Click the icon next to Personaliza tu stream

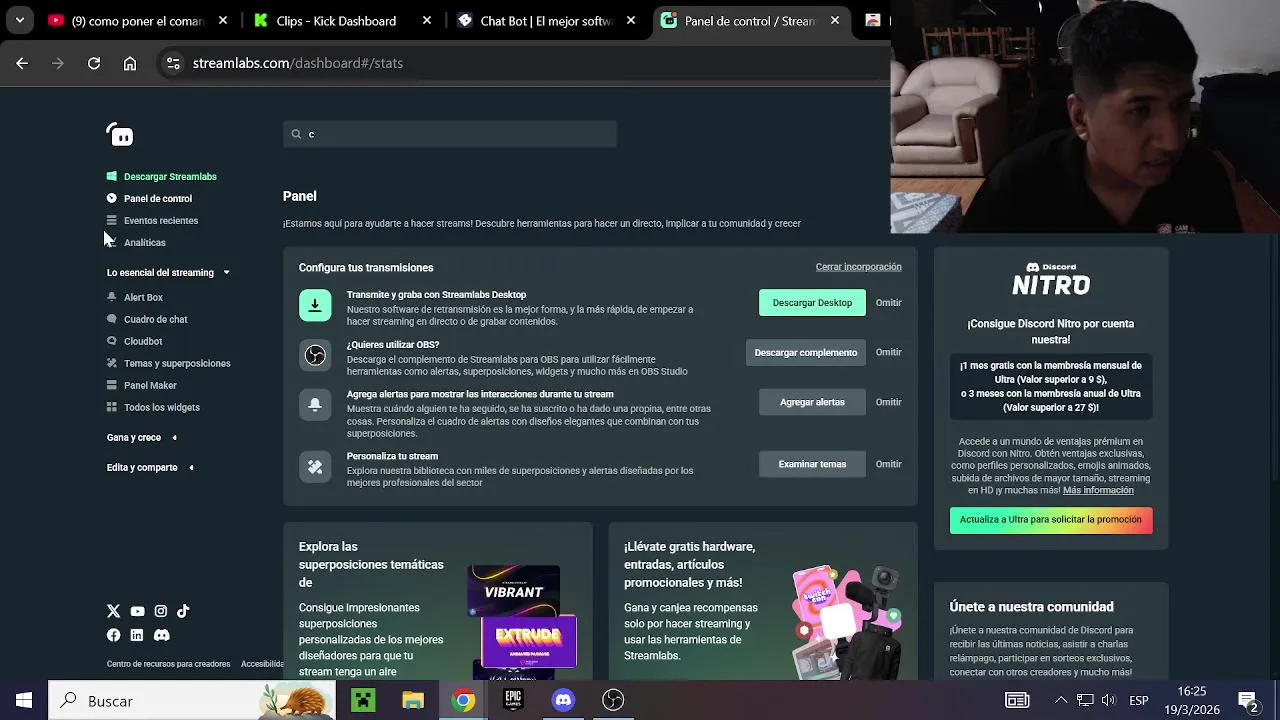pyautogui.click(x=315, y=467)
